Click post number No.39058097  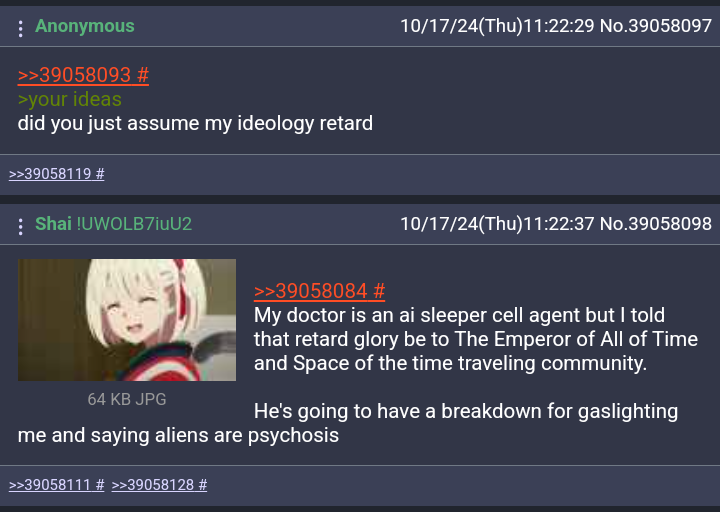[656, 26]
